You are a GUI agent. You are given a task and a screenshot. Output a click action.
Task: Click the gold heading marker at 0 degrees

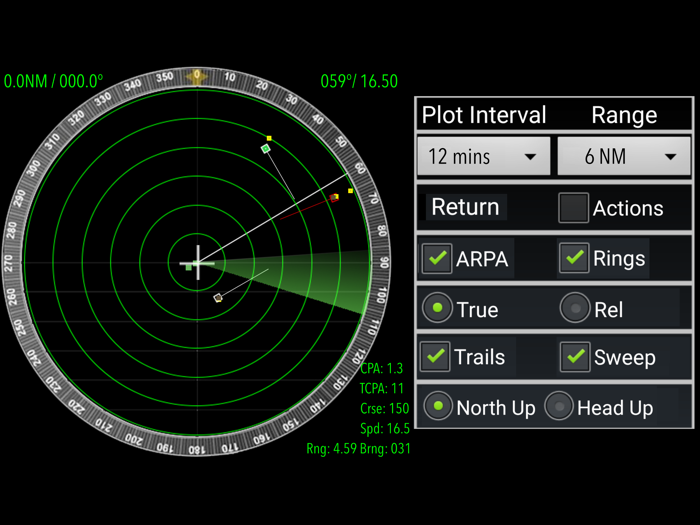pos(196,76)
